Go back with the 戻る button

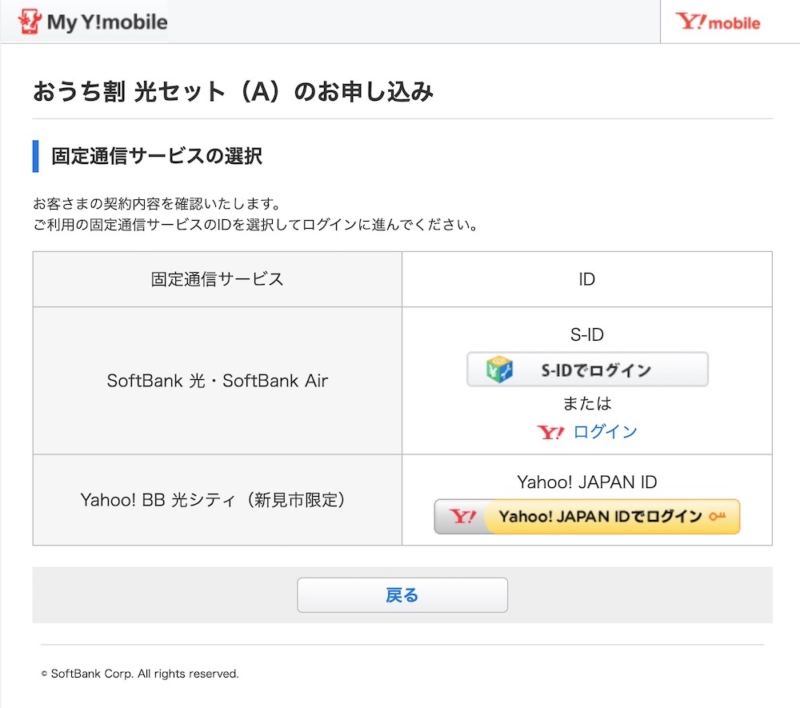(x=402, y=595)
